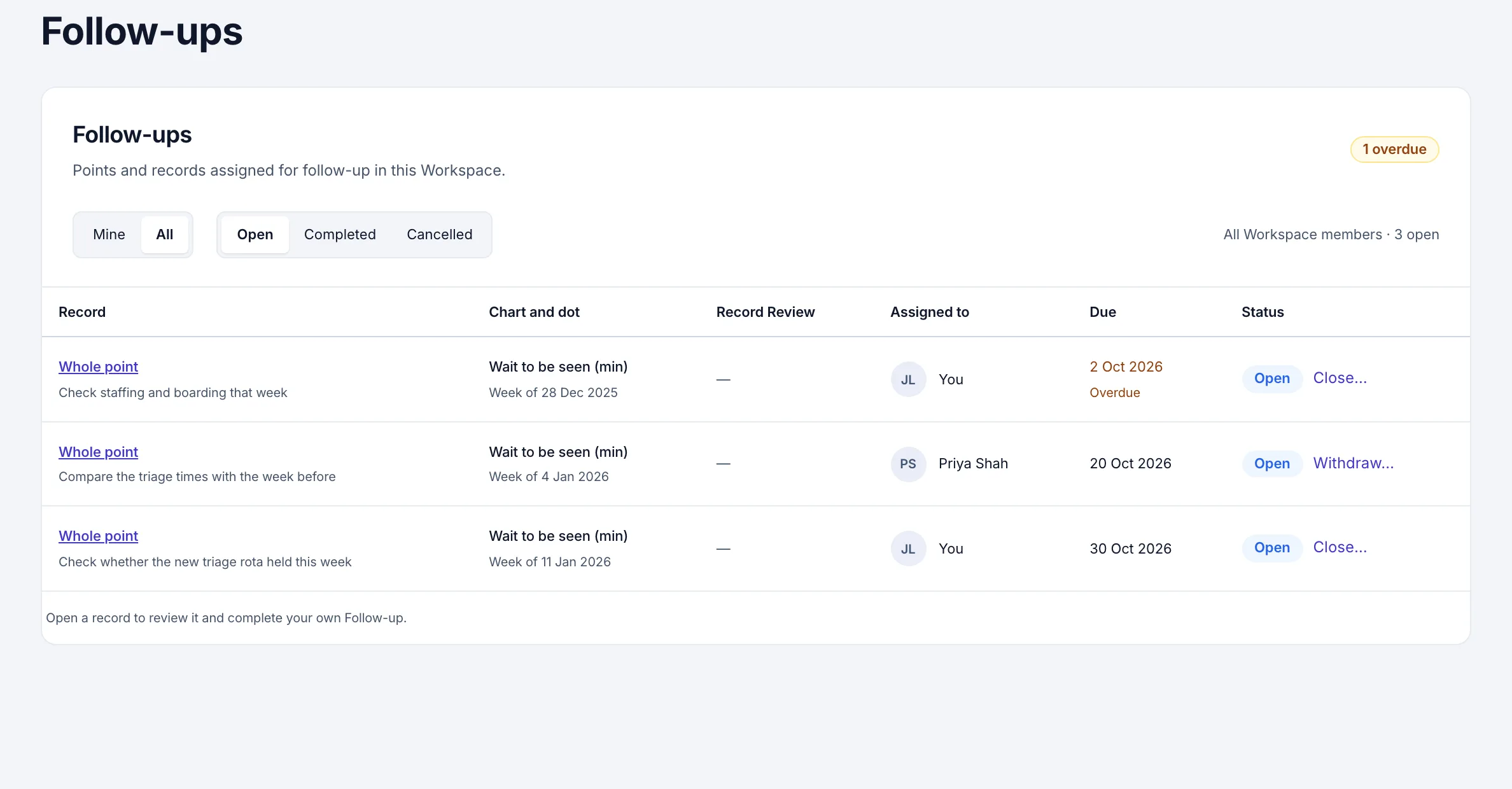This screenshot has height=789, width=1512.
Task: Click the Assigned to column header
Action: click(930, 312)
